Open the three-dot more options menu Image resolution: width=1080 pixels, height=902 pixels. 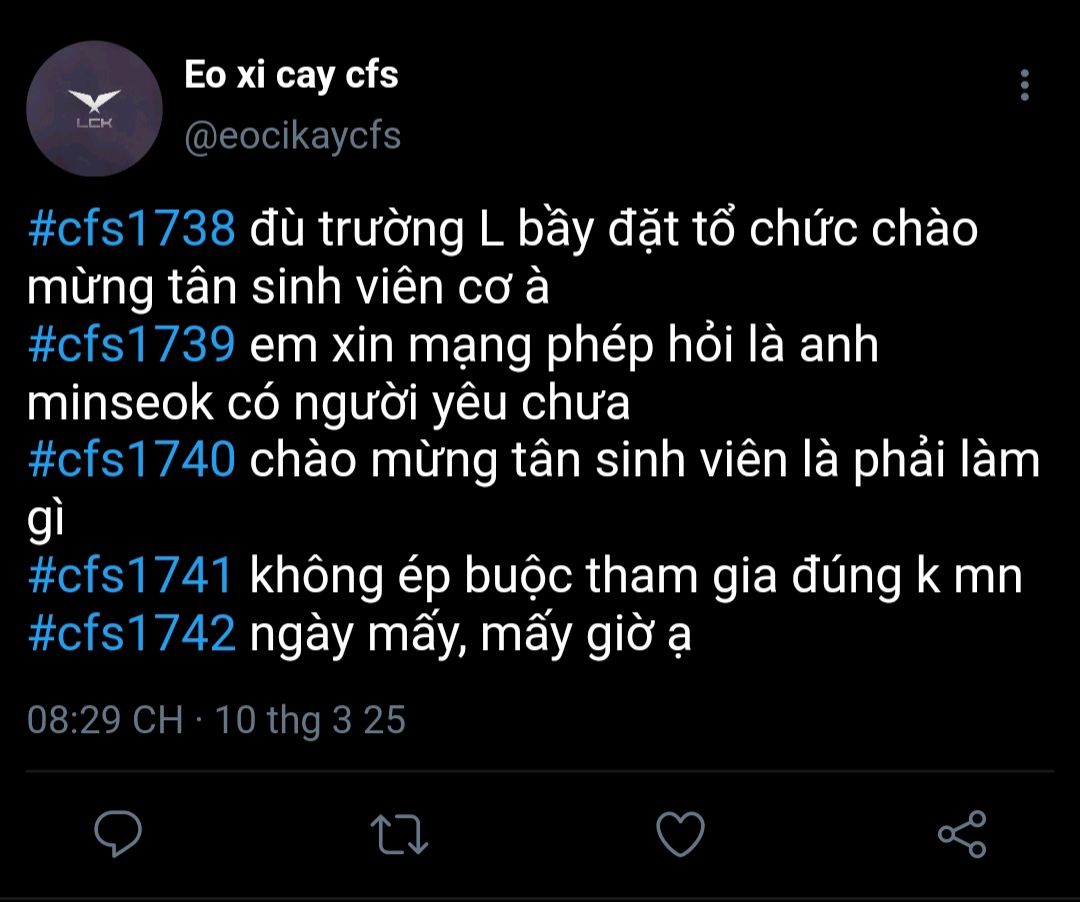click(x=1025, y=85)
